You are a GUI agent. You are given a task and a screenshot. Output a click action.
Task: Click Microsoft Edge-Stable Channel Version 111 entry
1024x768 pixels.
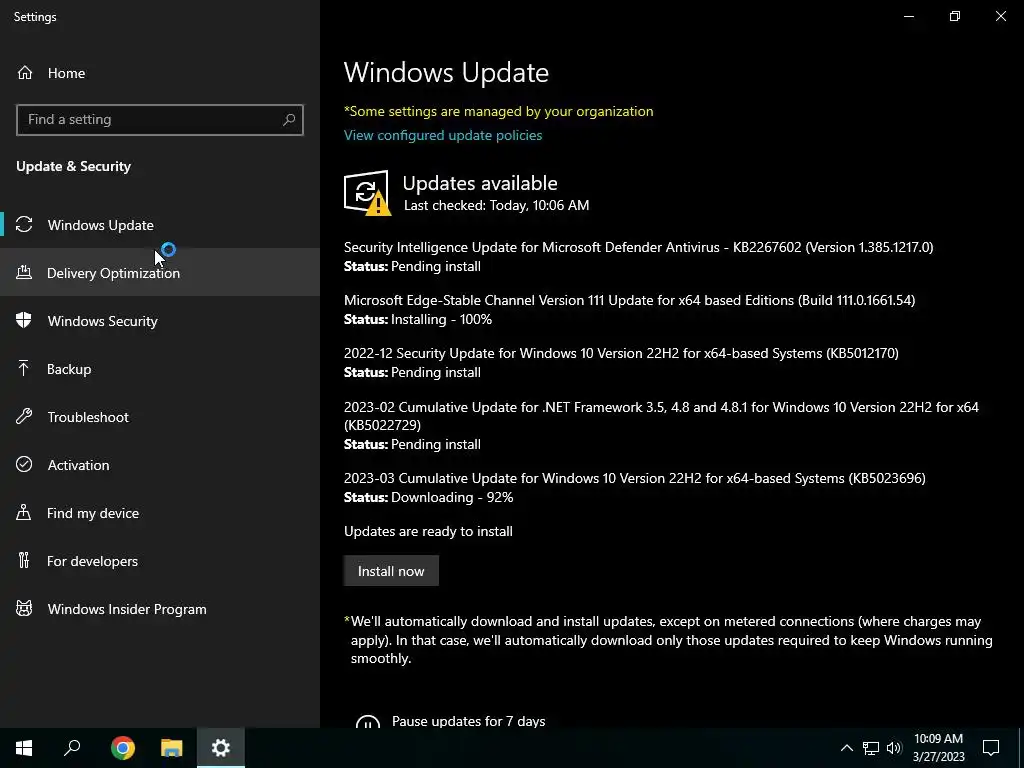click(x=630, y=300)
